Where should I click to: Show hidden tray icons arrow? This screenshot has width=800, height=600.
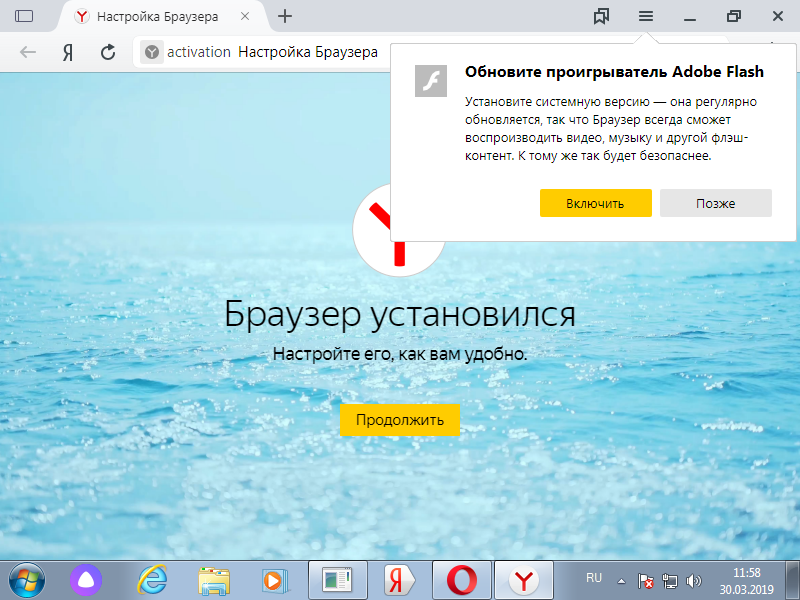[621, 581]
